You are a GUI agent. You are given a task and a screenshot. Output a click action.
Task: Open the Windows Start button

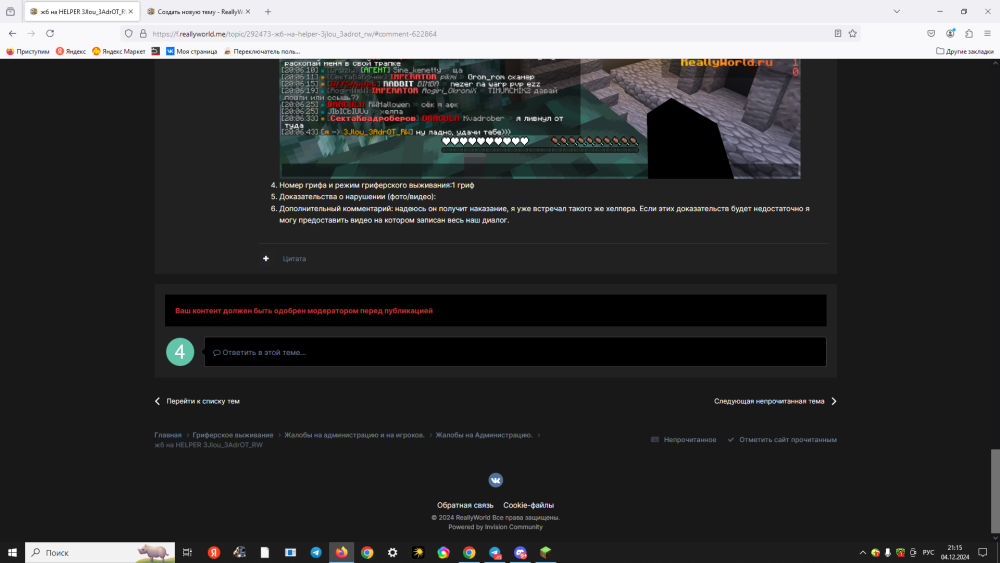(12, 553)
